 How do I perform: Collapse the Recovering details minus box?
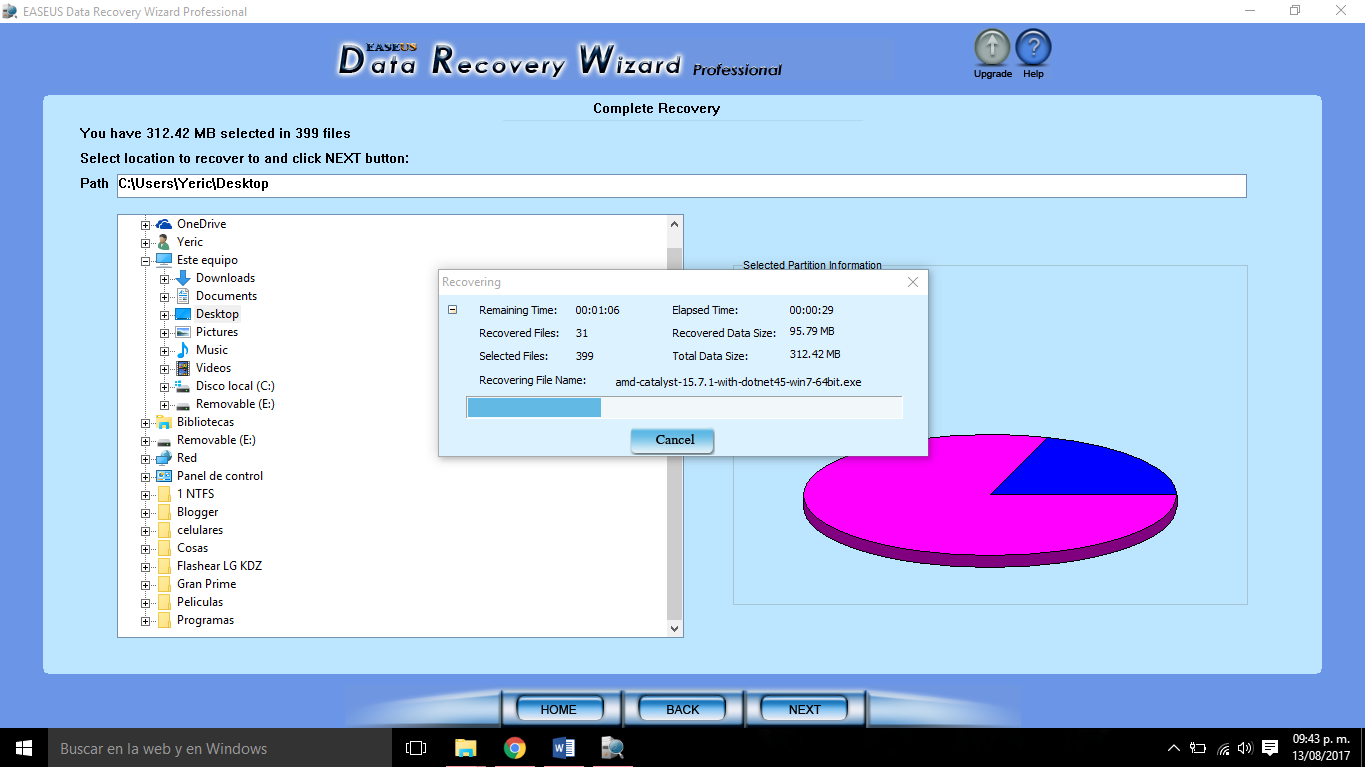(452, 310)
